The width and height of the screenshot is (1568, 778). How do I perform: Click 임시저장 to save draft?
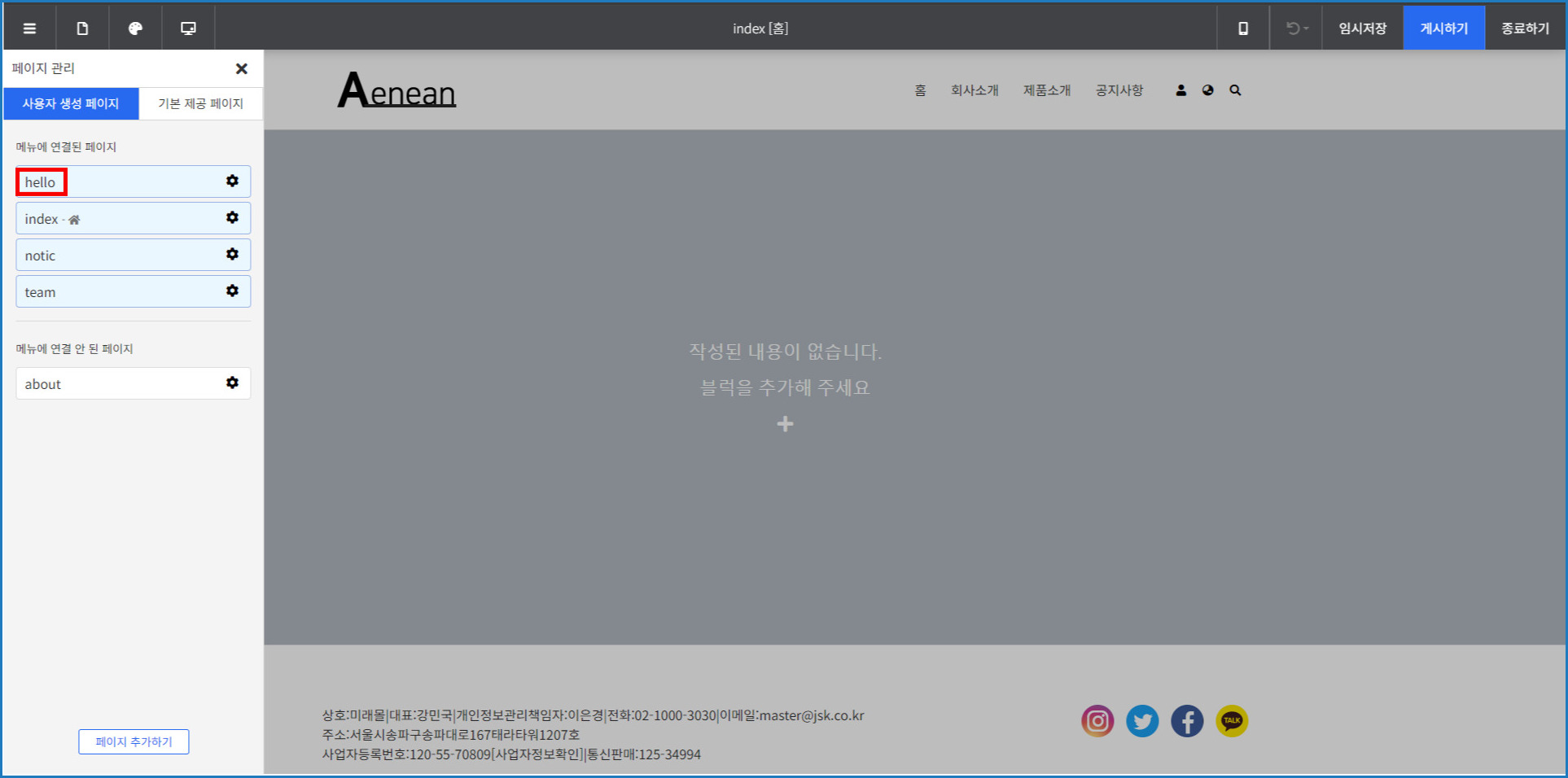[x=1362, y=28]
